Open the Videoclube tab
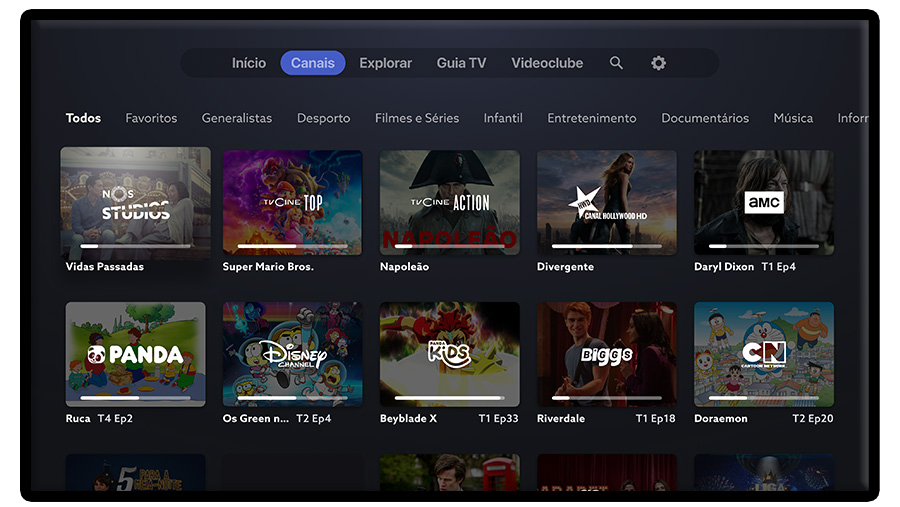The image size is (900, 507). coord(547,63)
